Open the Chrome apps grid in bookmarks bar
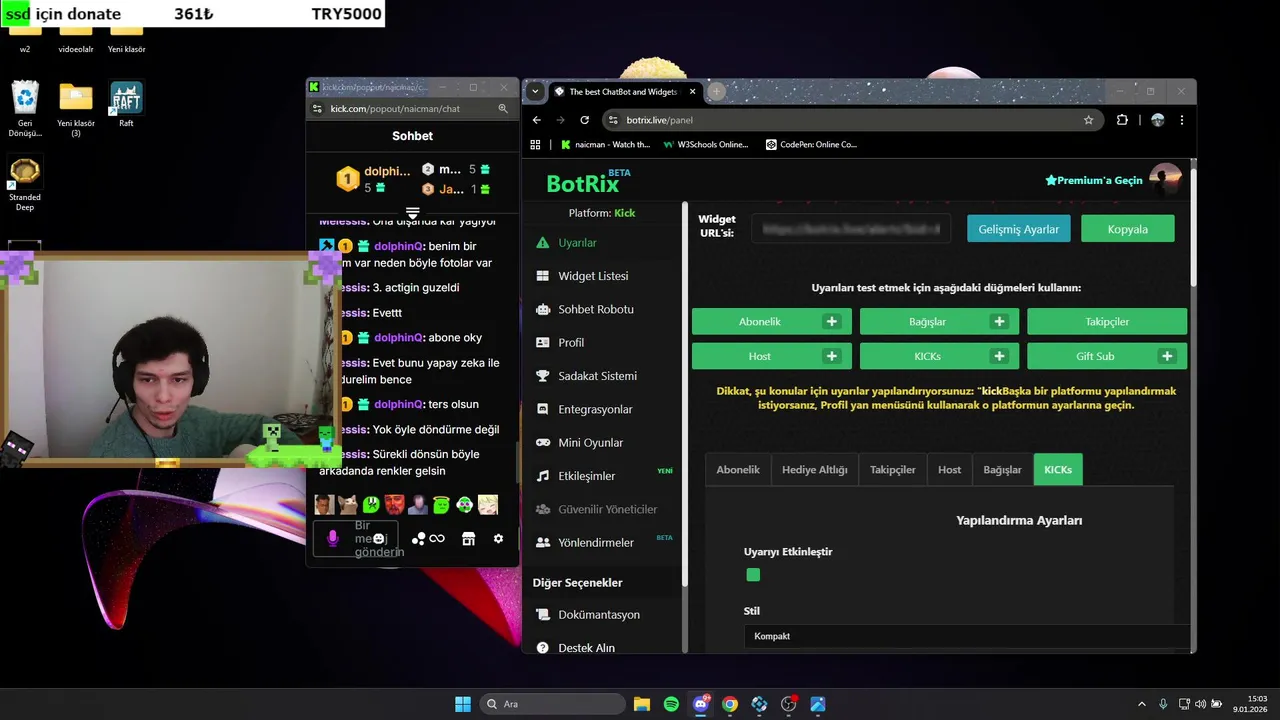The image size is (1280, 720). 535,144
